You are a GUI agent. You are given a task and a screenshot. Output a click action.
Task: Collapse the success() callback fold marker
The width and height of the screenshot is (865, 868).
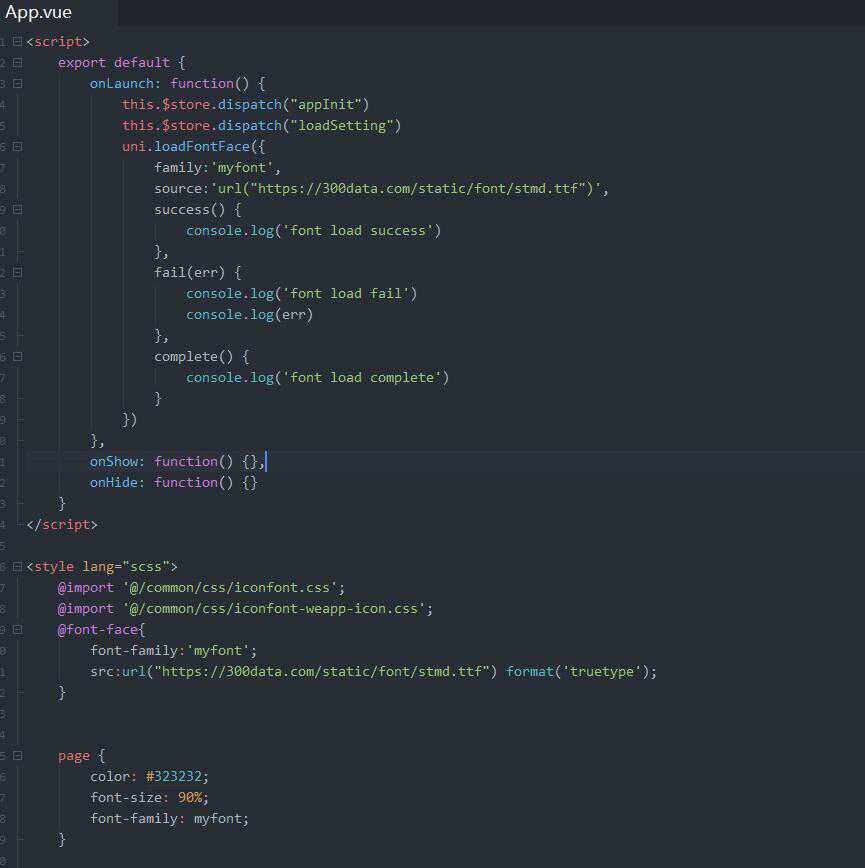tap(17, 209)
